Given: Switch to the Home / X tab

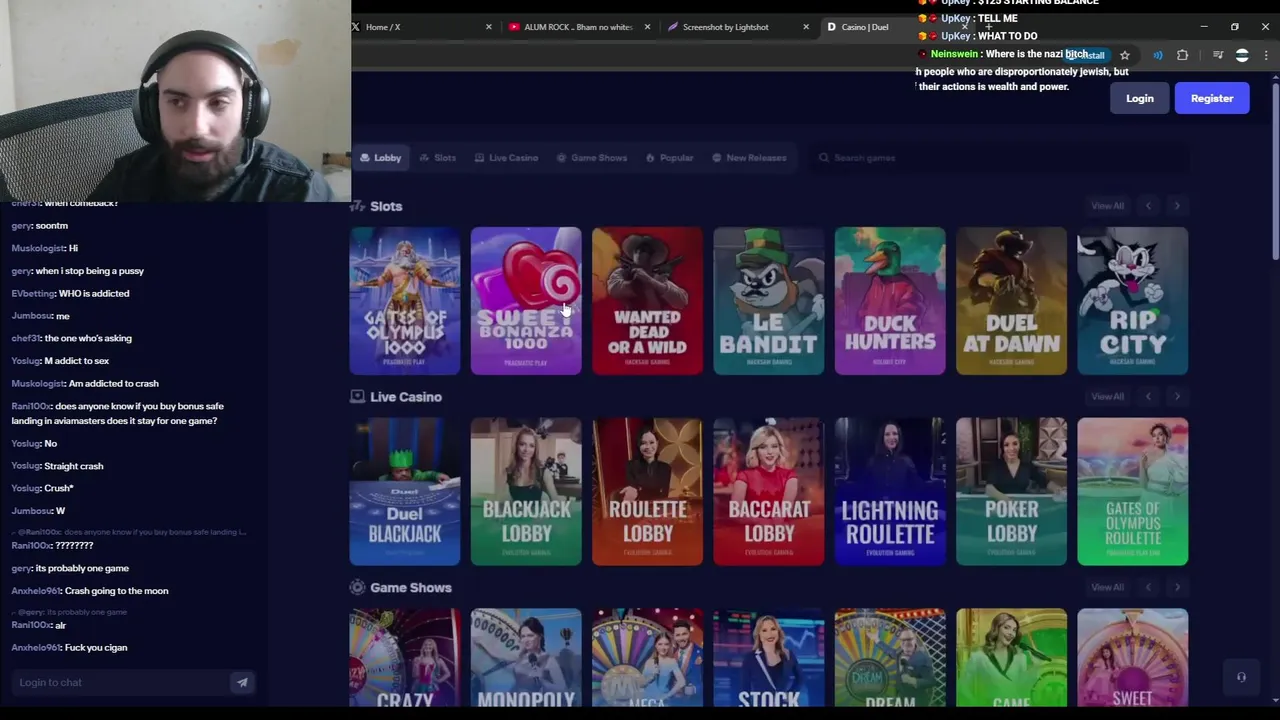Looking at the screenshot, I should click(x=420, y=27).
